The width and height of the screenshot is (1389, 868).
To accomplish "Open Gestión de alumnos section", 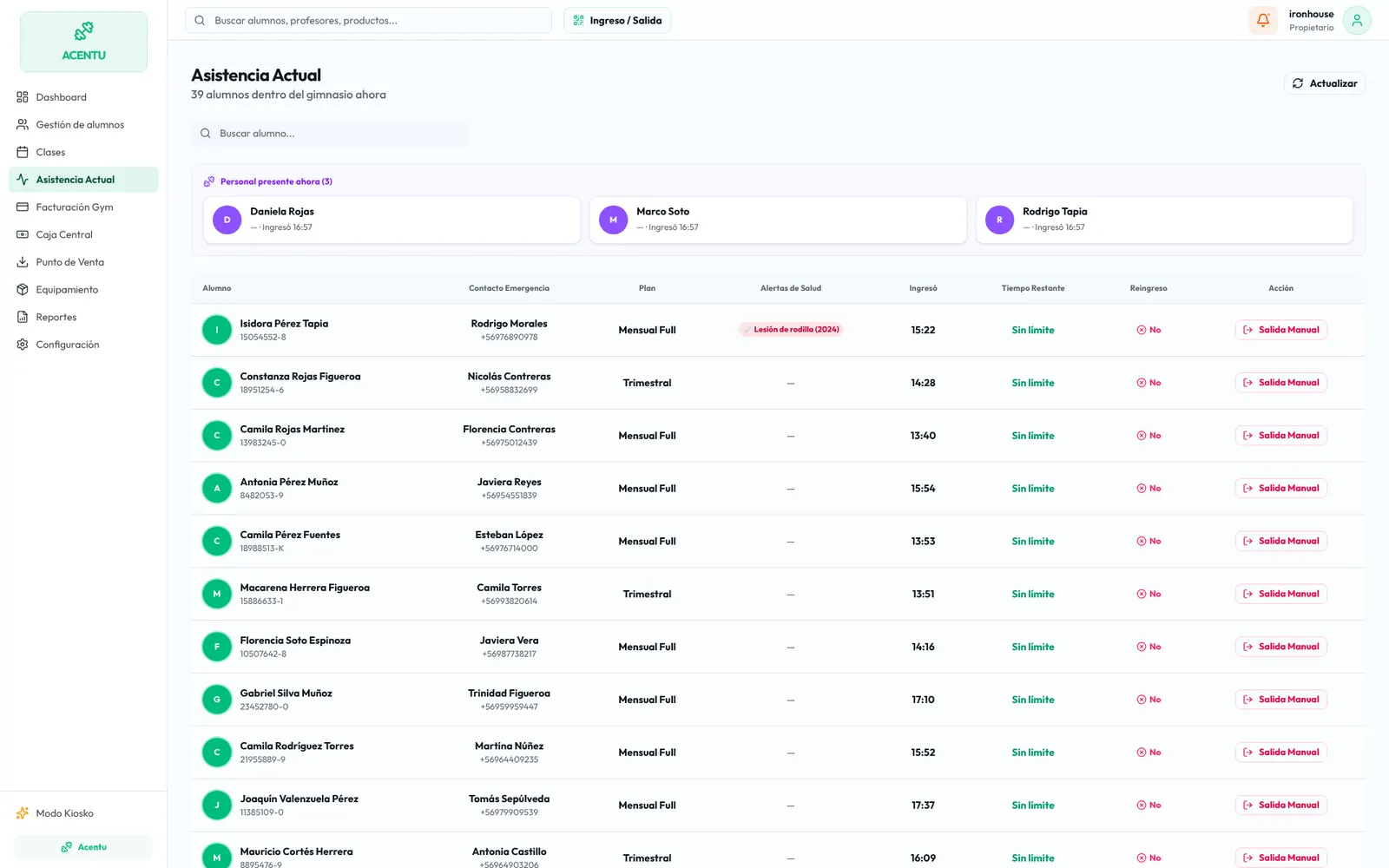I will point(83,125).
